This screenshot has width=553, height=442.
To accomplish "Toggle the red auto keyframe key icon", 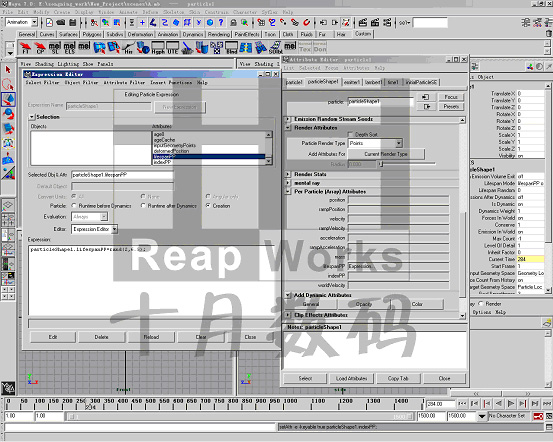I will [538, 416].
